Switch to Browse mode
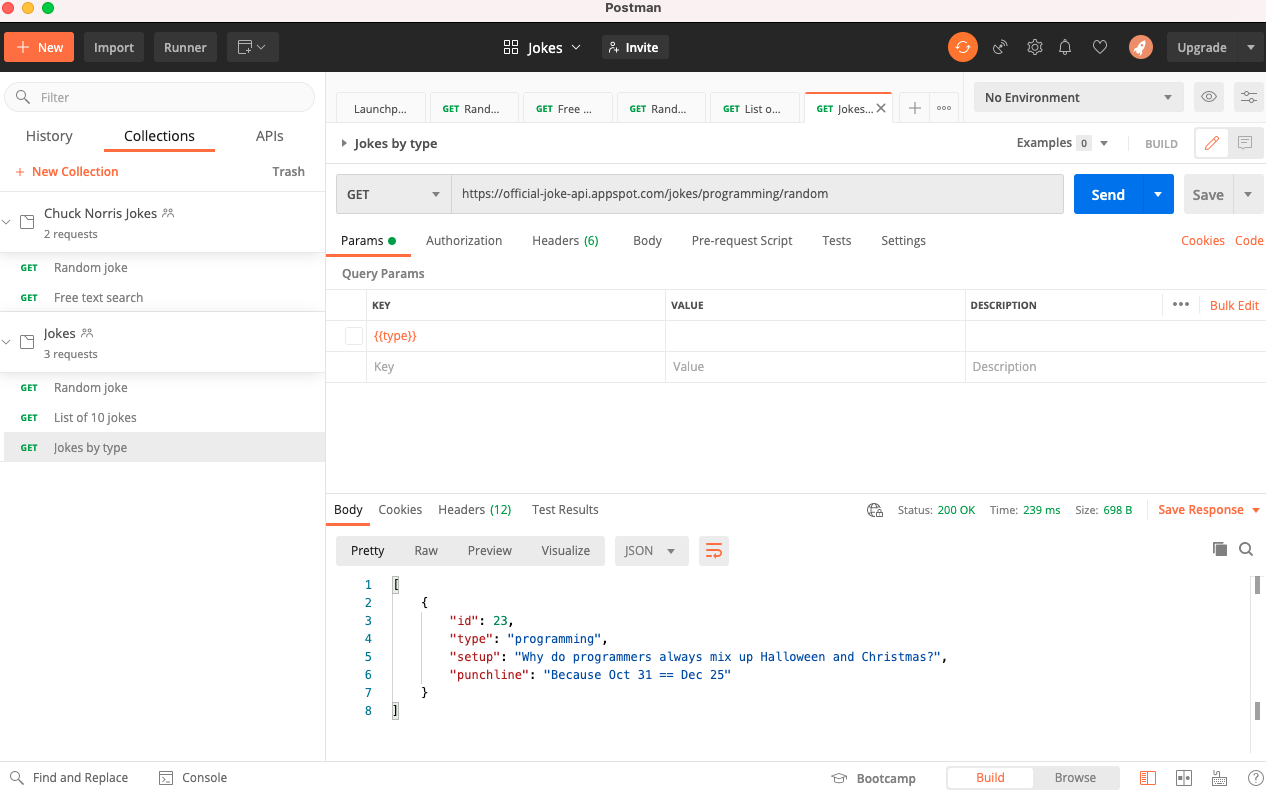Viewport: 1266px width, 792px height. pos(1075,778)
